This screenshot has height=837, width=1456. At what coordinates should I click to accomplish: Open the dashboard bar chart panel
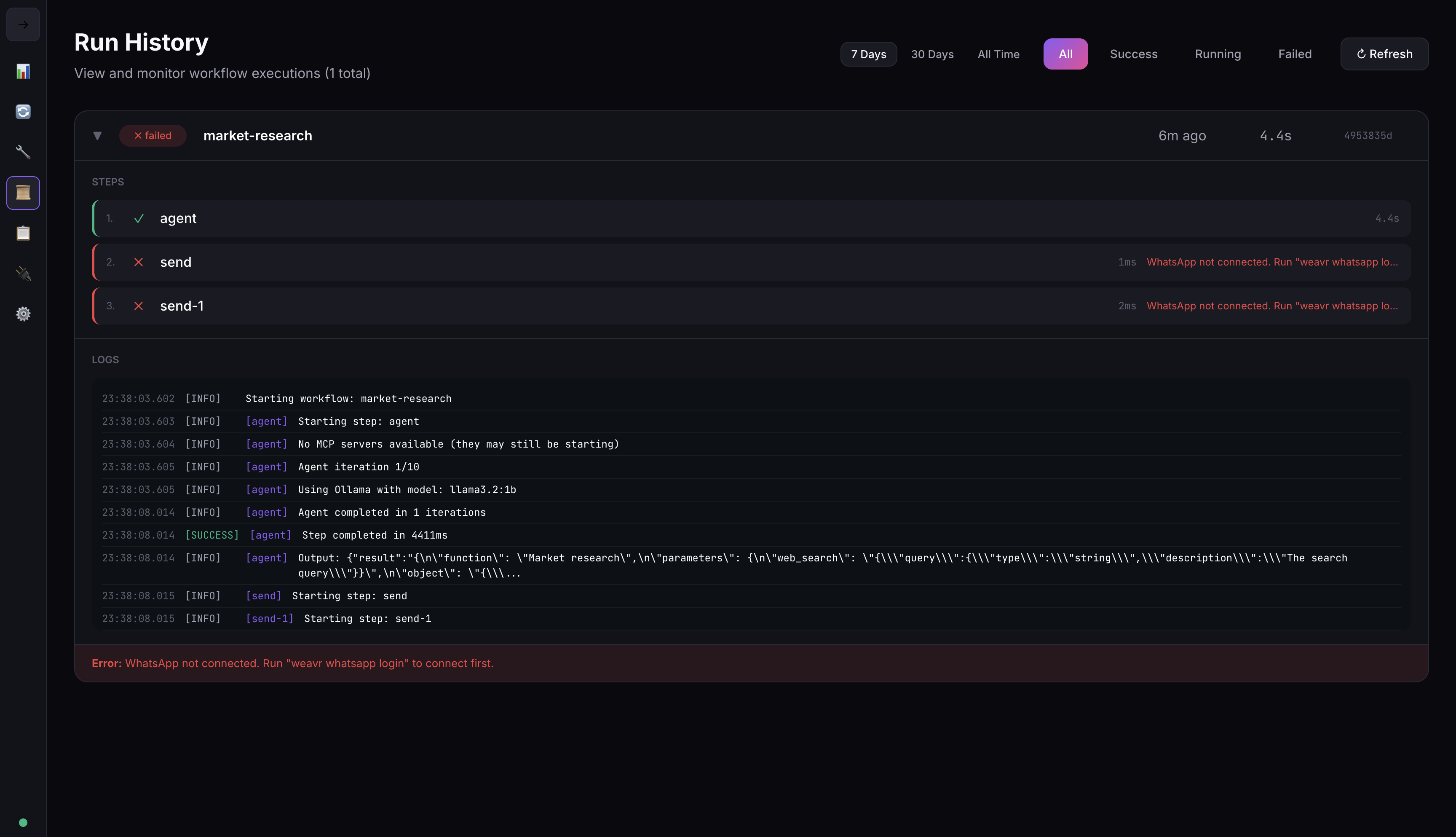point(23,71)
